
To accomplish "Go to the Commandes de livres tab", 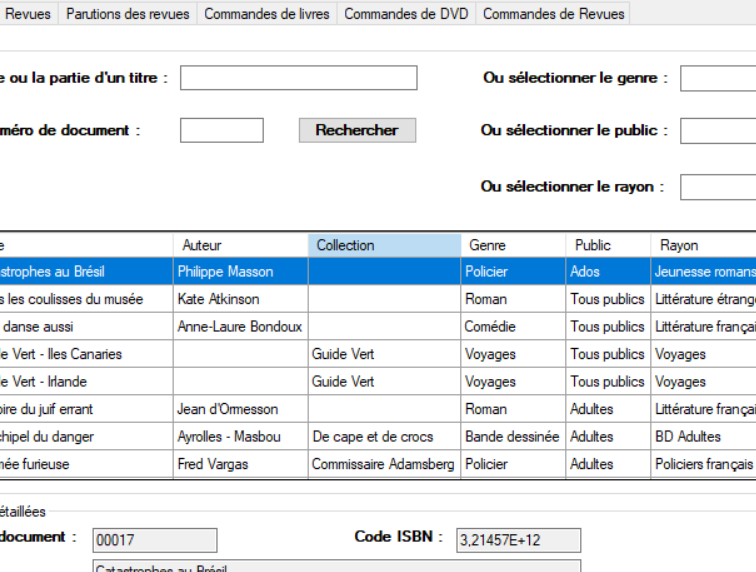I will coord(266,14).
